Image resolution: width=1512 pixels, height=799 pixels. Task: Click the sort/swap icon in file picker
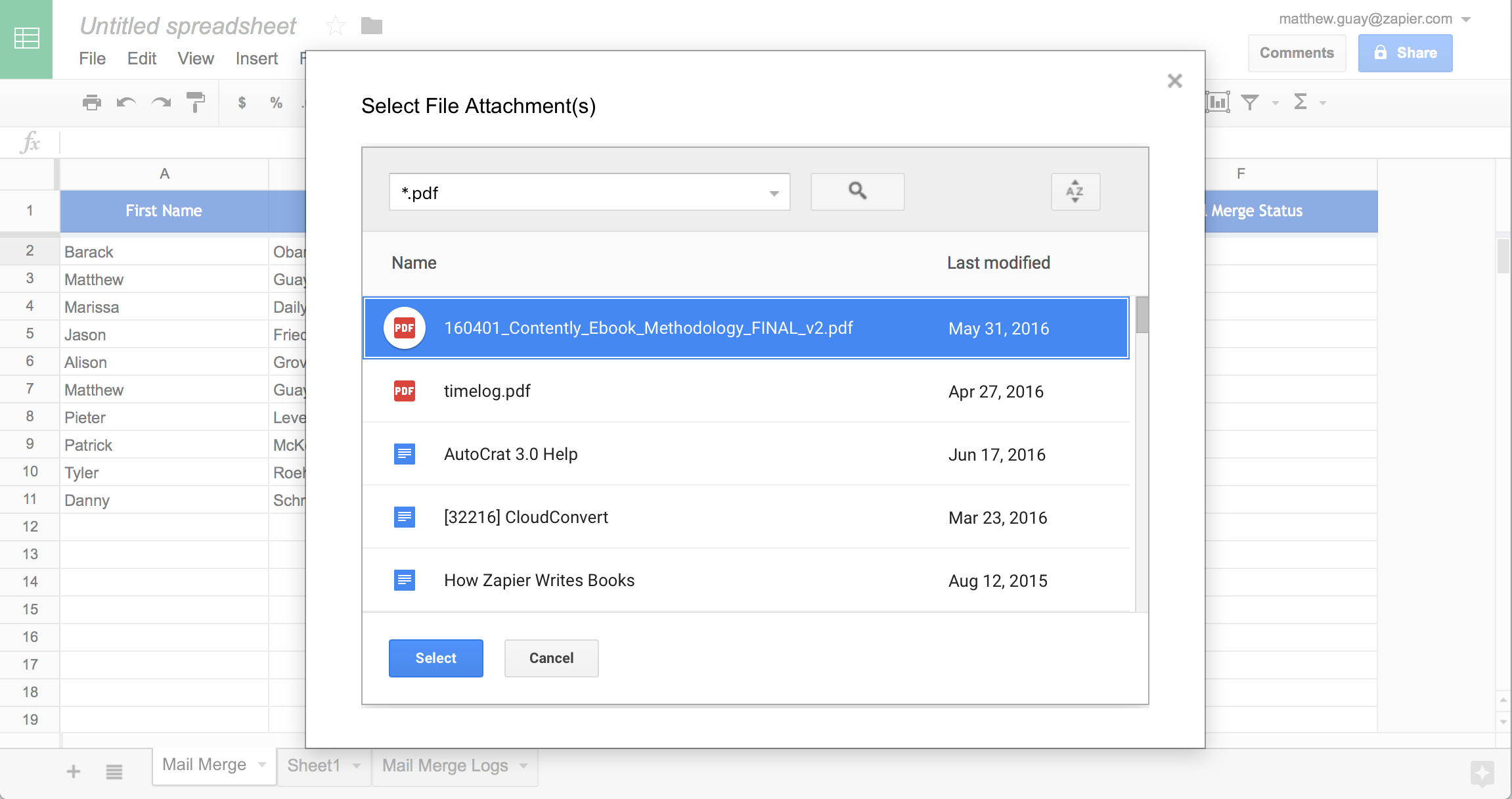(1076, 191)
